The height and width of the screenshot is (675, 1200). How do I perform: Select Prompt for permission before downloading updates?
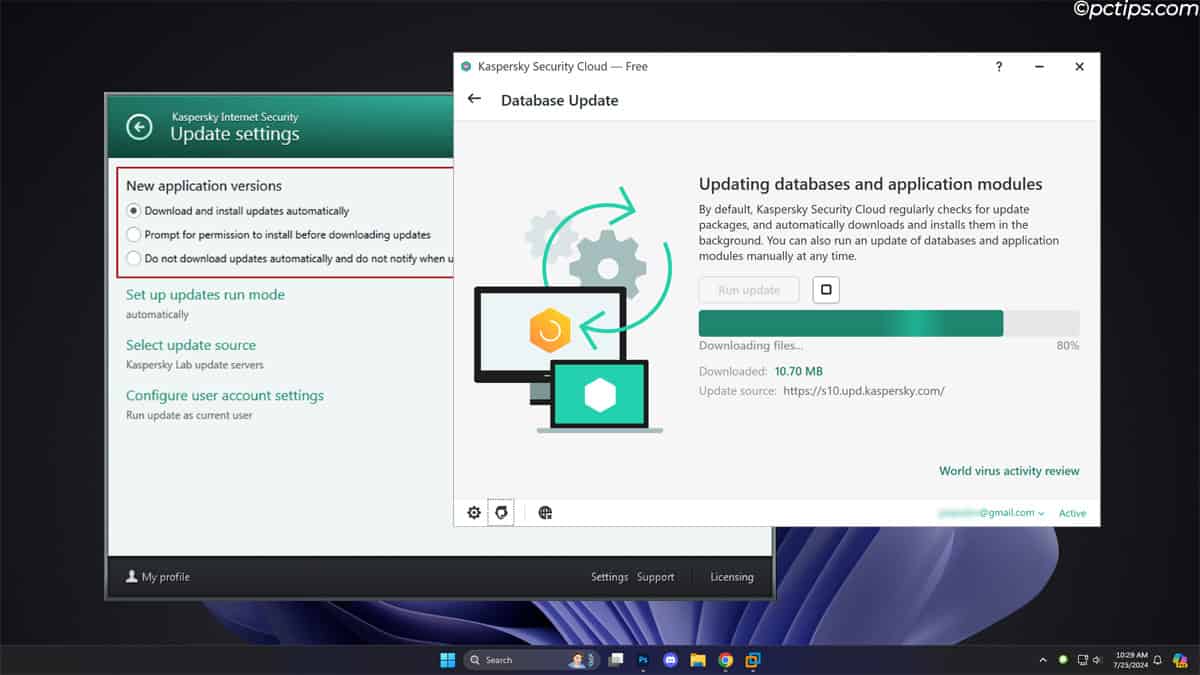[134, 235]
